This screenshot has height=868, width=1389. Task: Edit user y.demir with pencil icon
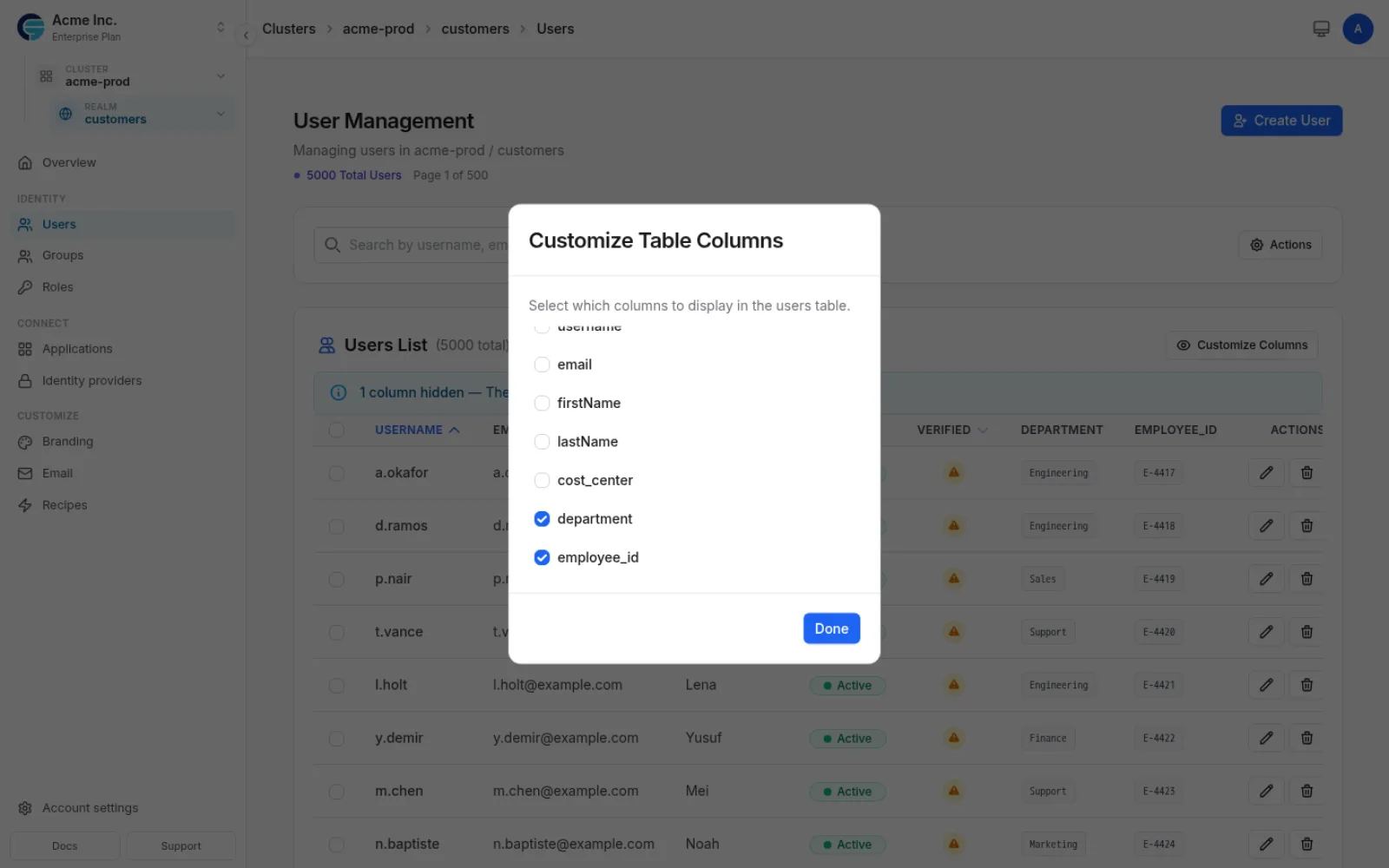coord(1266,738)
